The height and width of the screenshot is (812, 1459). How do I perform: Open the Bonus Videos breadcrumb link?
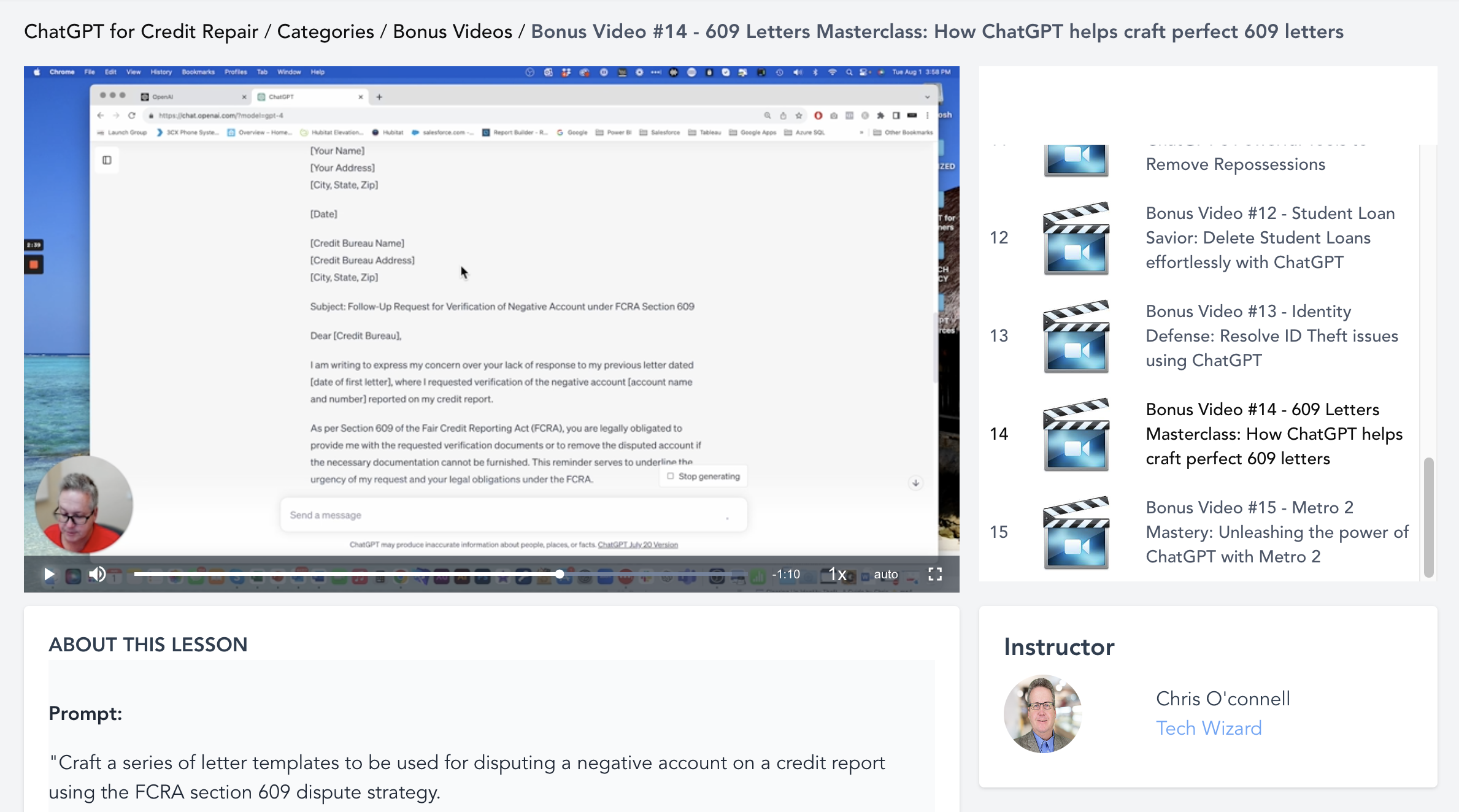point(452,31)
